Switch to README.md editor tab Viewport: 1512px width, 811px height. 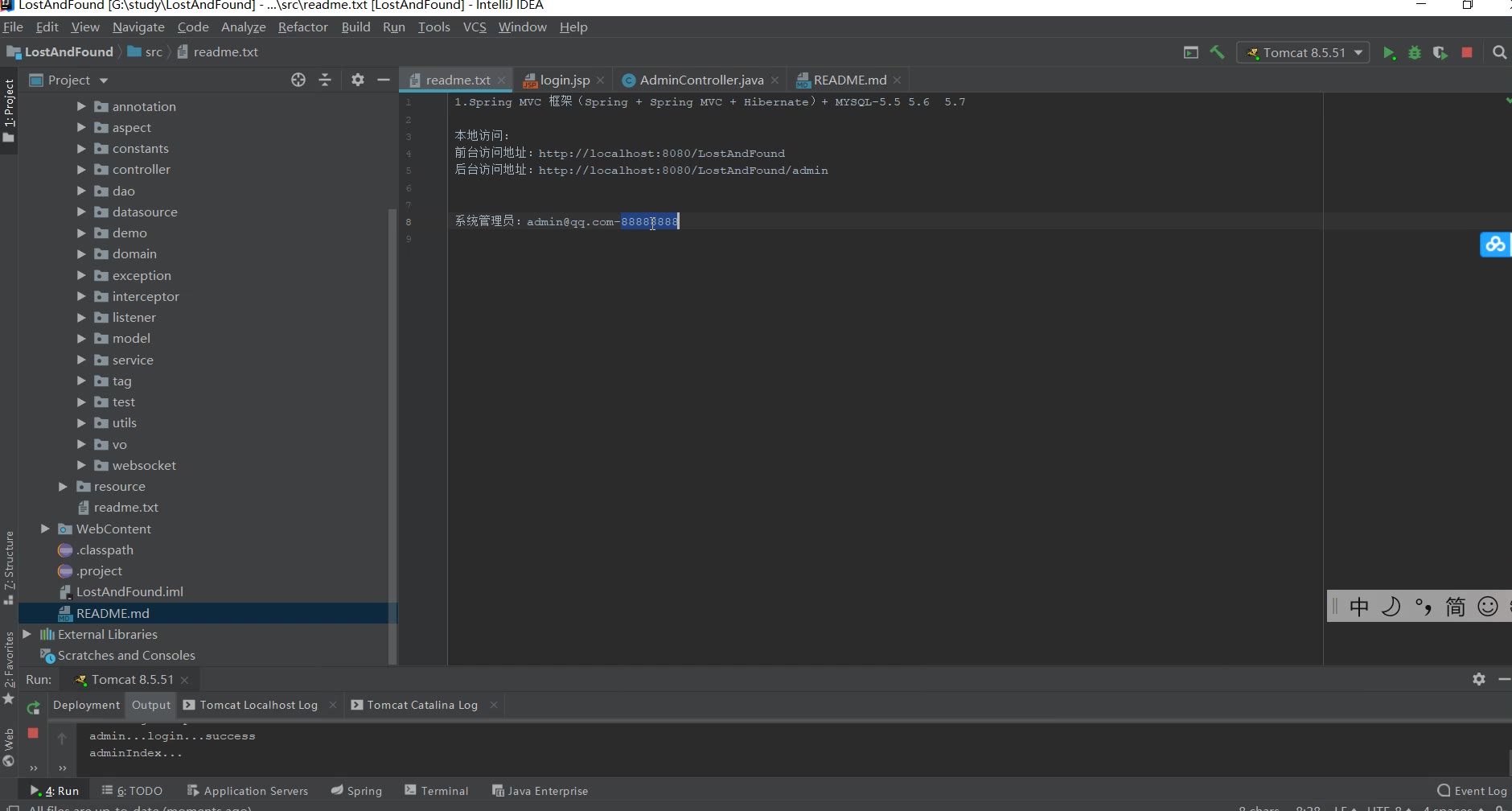849,80
